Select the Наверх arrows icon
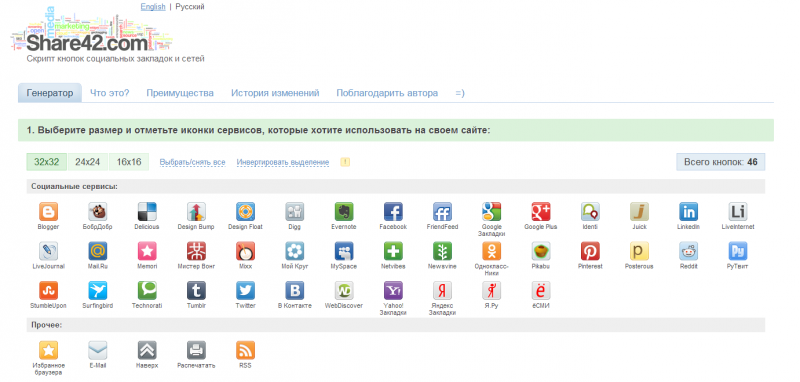 tap(147, 350)
